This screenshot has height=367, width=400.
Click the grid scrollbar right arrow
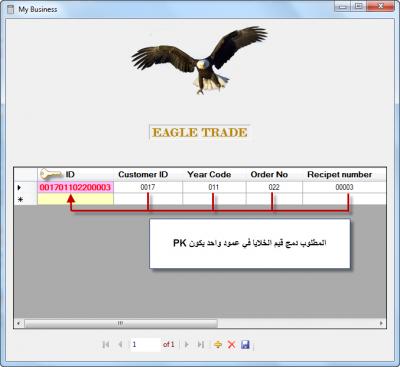(381, 323)
